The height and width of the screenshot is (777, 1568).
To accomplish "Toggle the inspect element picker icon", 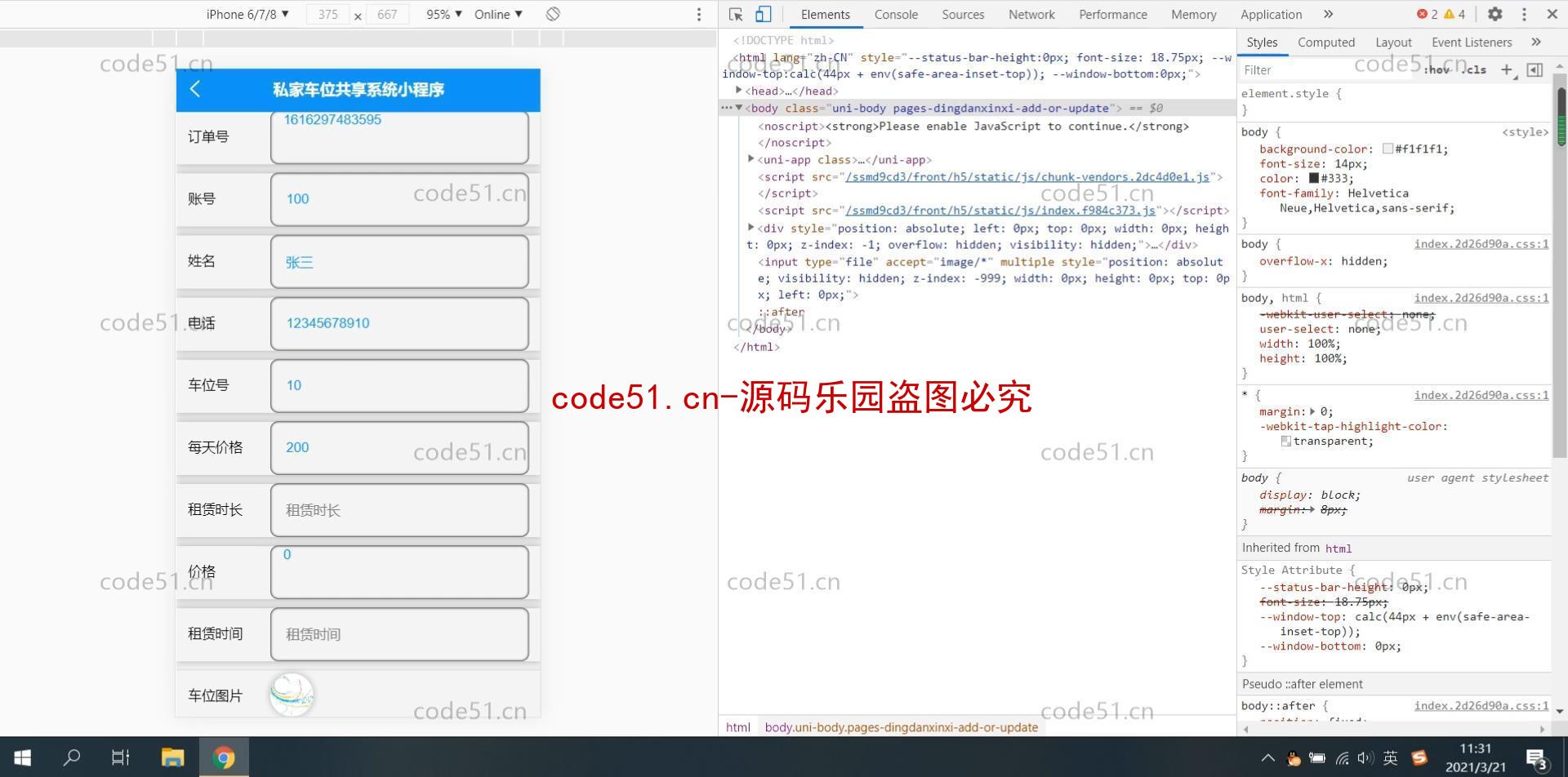I will [736, 15].
